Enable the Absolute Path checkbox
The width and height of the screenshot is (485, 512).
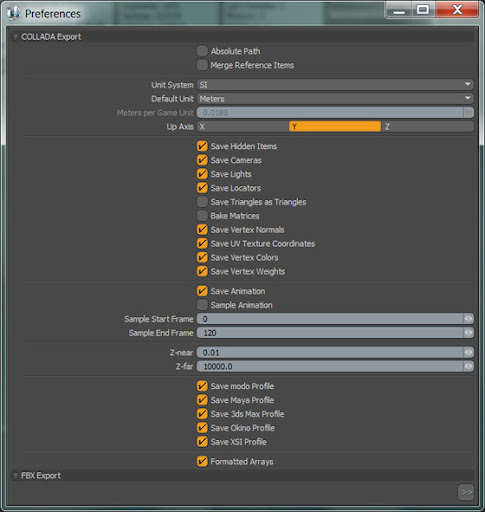point(202,51)
